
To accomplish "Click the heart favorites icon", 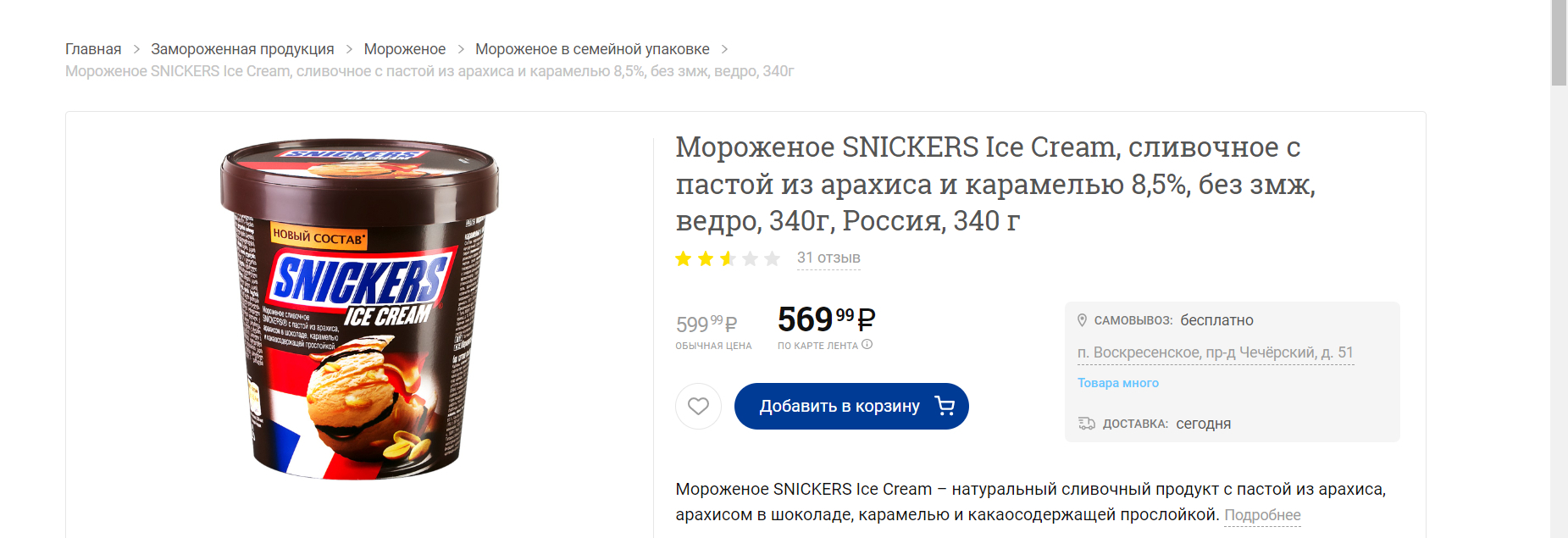I will [x=698, y=407].
